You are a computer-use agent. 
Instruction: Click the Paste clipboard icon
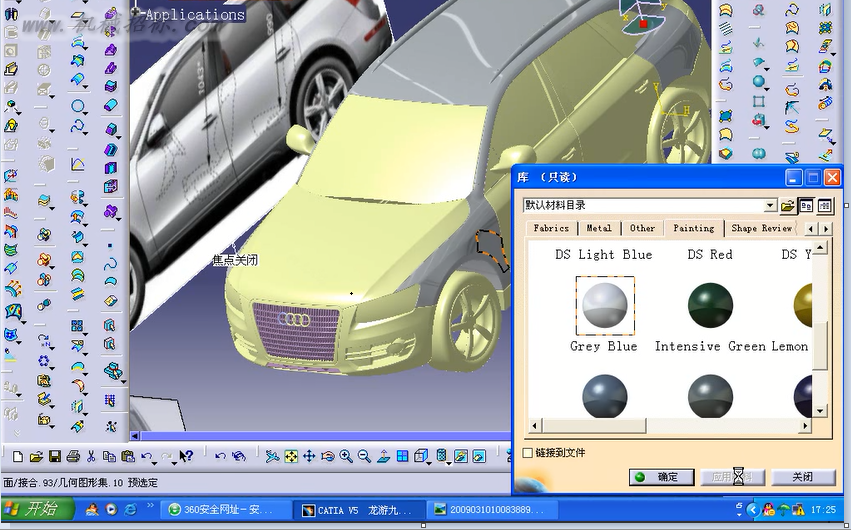tap(128, 457)
